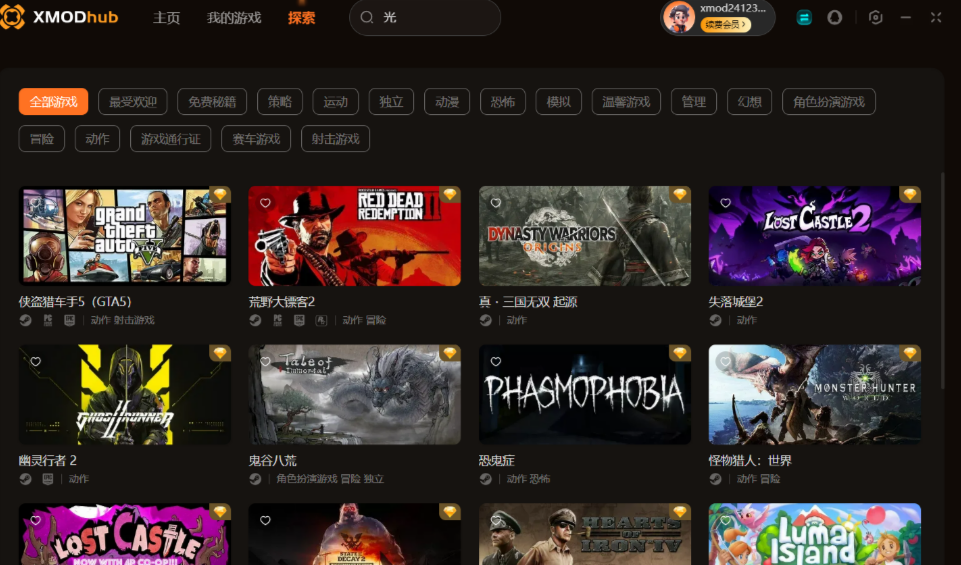Image resolution: width=961 pixels, height=565 pixels.
Task: Click Steam icon under 鬼谷八荒
Action: (x=255, y=479)
